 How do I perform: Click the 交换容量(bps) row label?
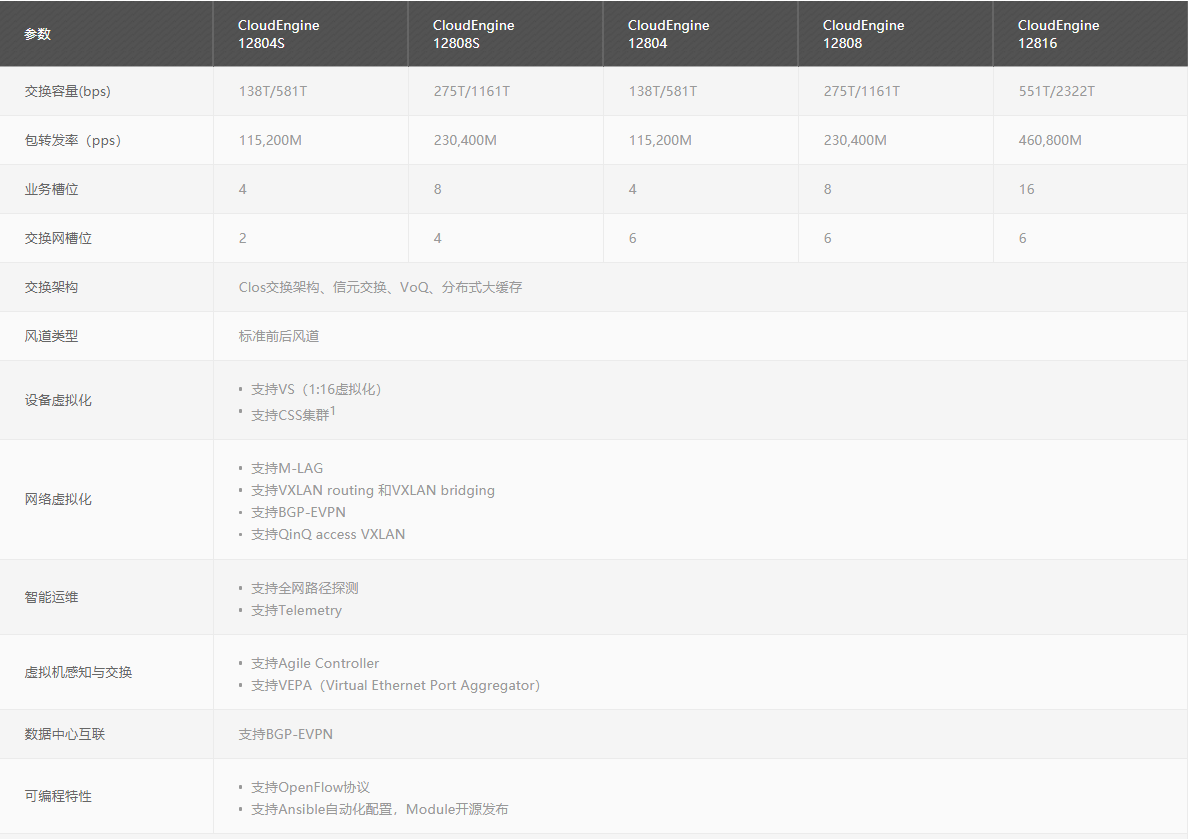pyautogui.click(x=67, y=91)
